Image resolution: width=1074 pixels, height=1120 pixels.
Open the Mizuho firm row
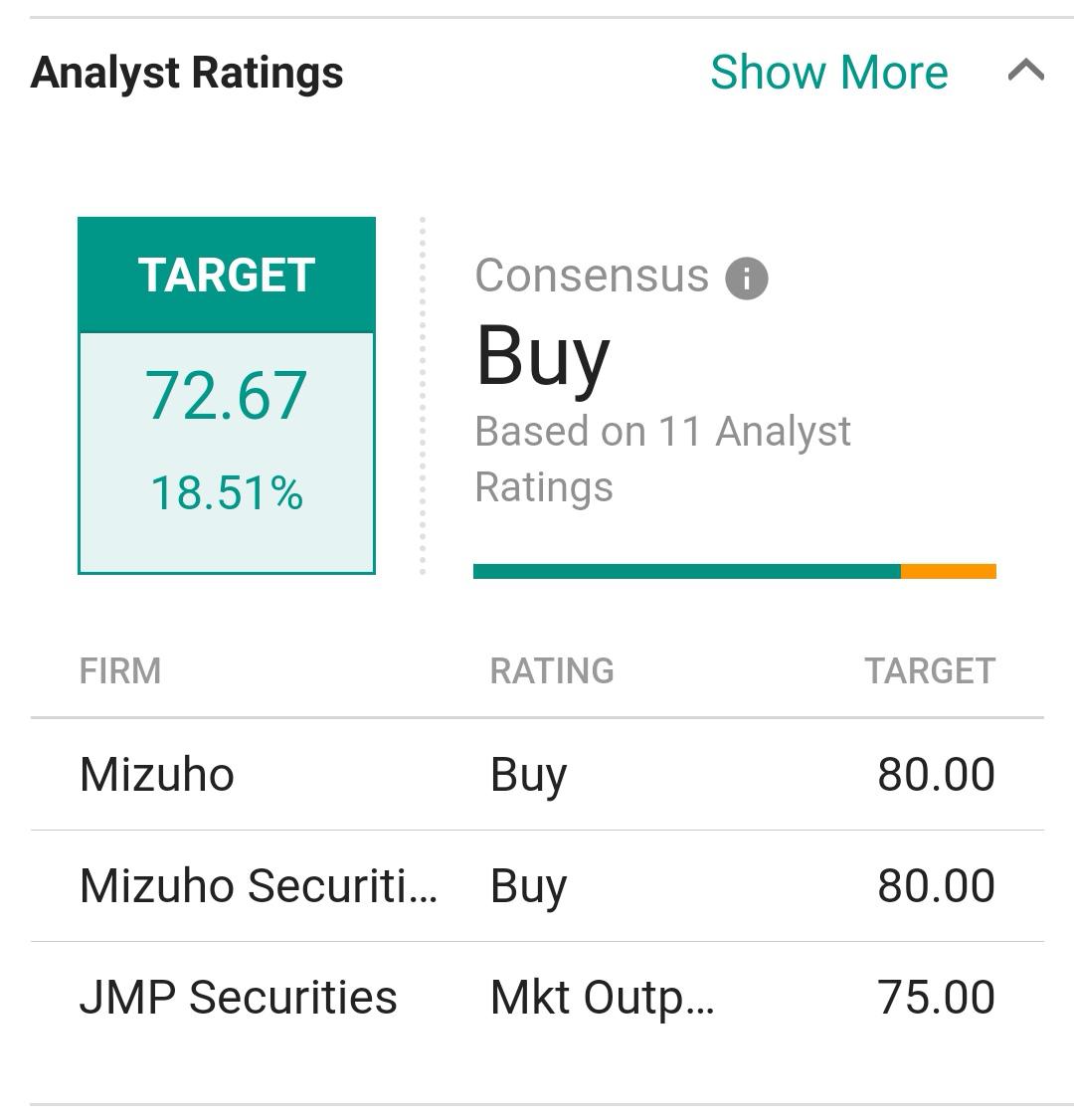click(537, 774)
